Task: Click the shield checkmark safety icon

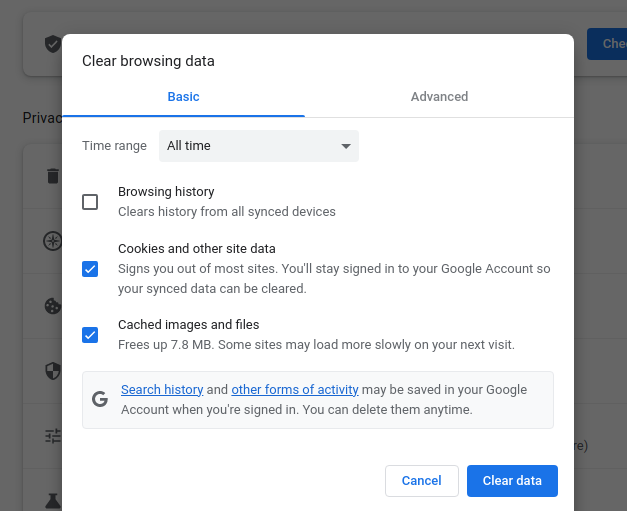Action: pyautogui.click(x=53, y=44)
